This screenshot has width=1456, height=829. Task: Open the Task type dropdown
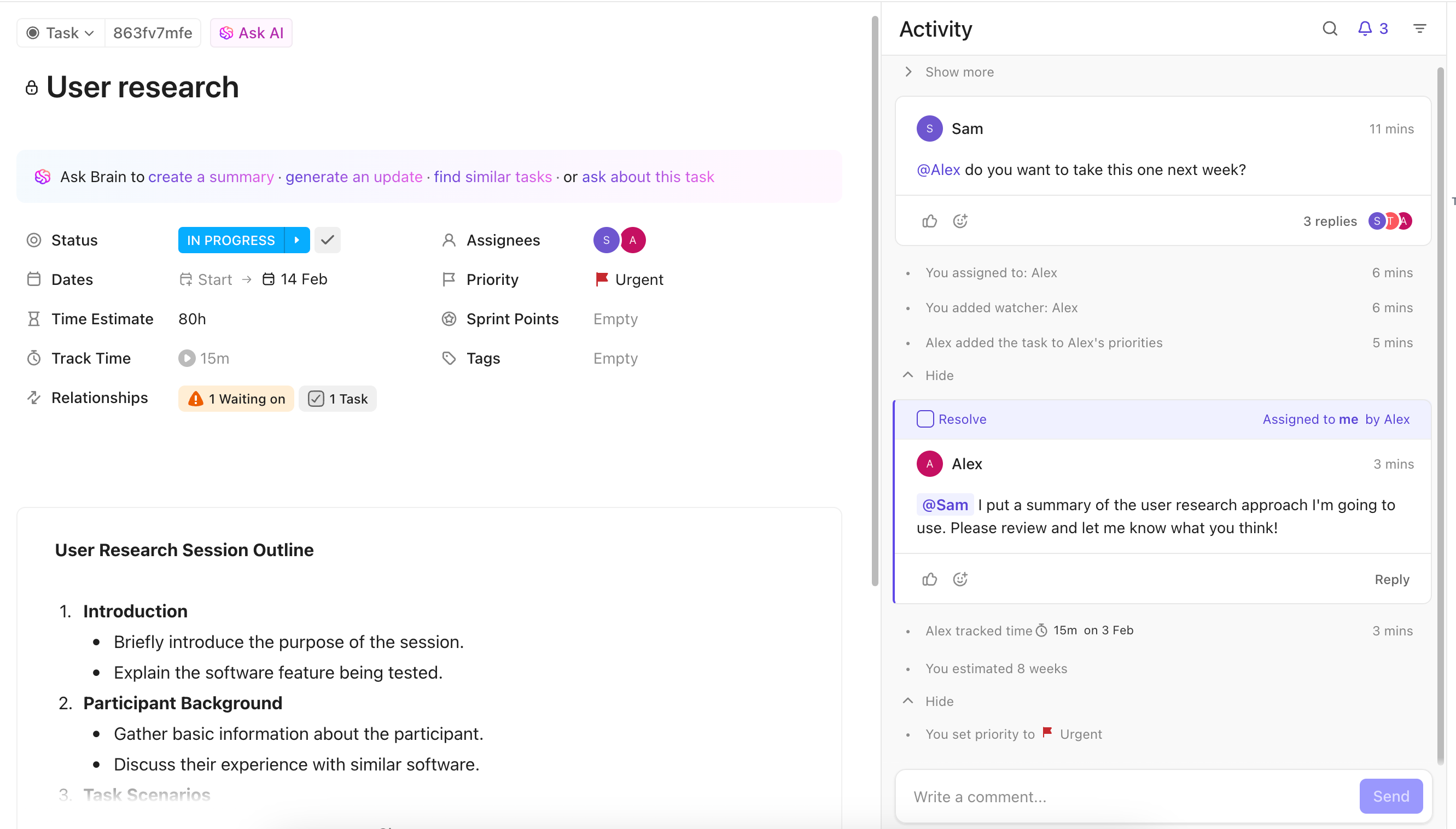click(61, 33)
